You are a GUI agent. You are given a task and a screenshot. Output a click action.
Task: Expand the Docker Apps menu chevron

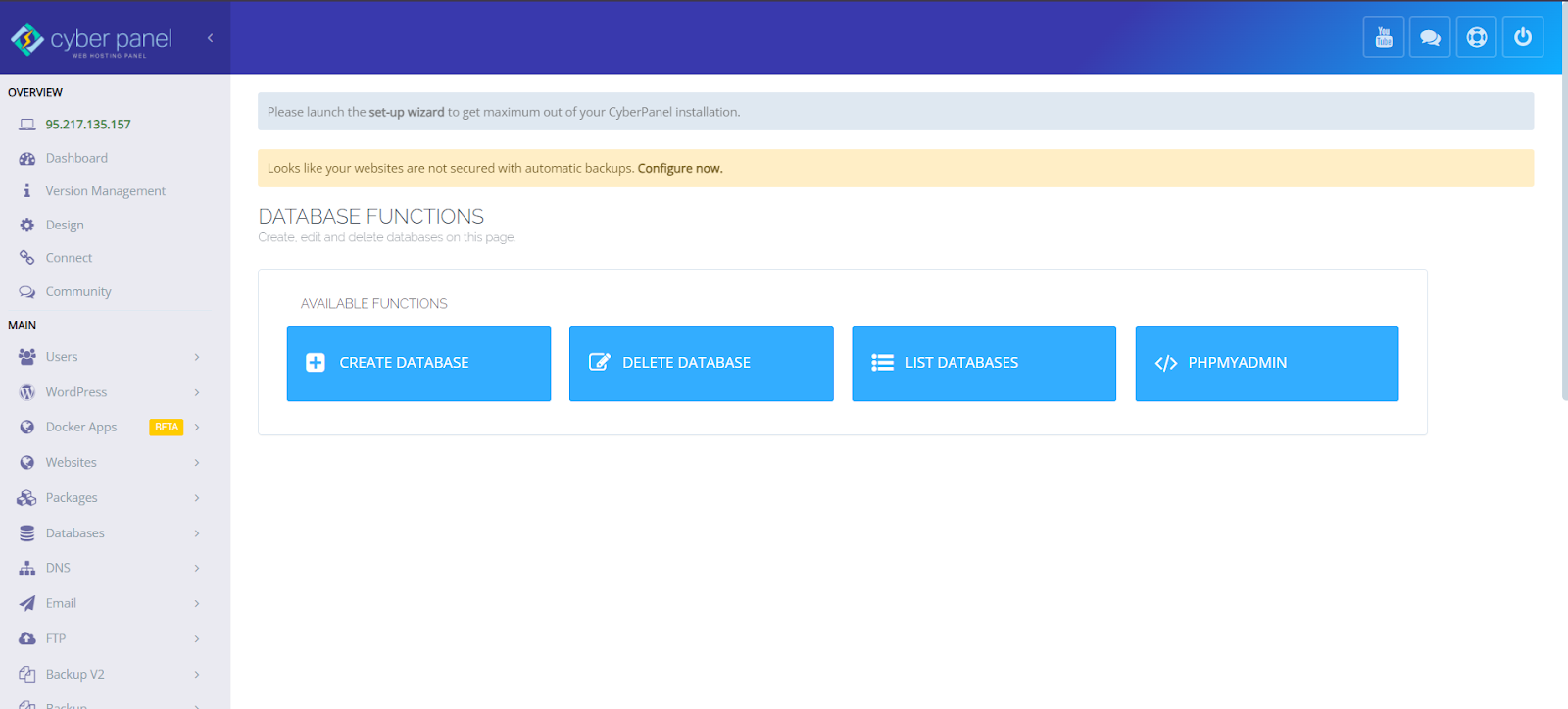tap(197, 428)
